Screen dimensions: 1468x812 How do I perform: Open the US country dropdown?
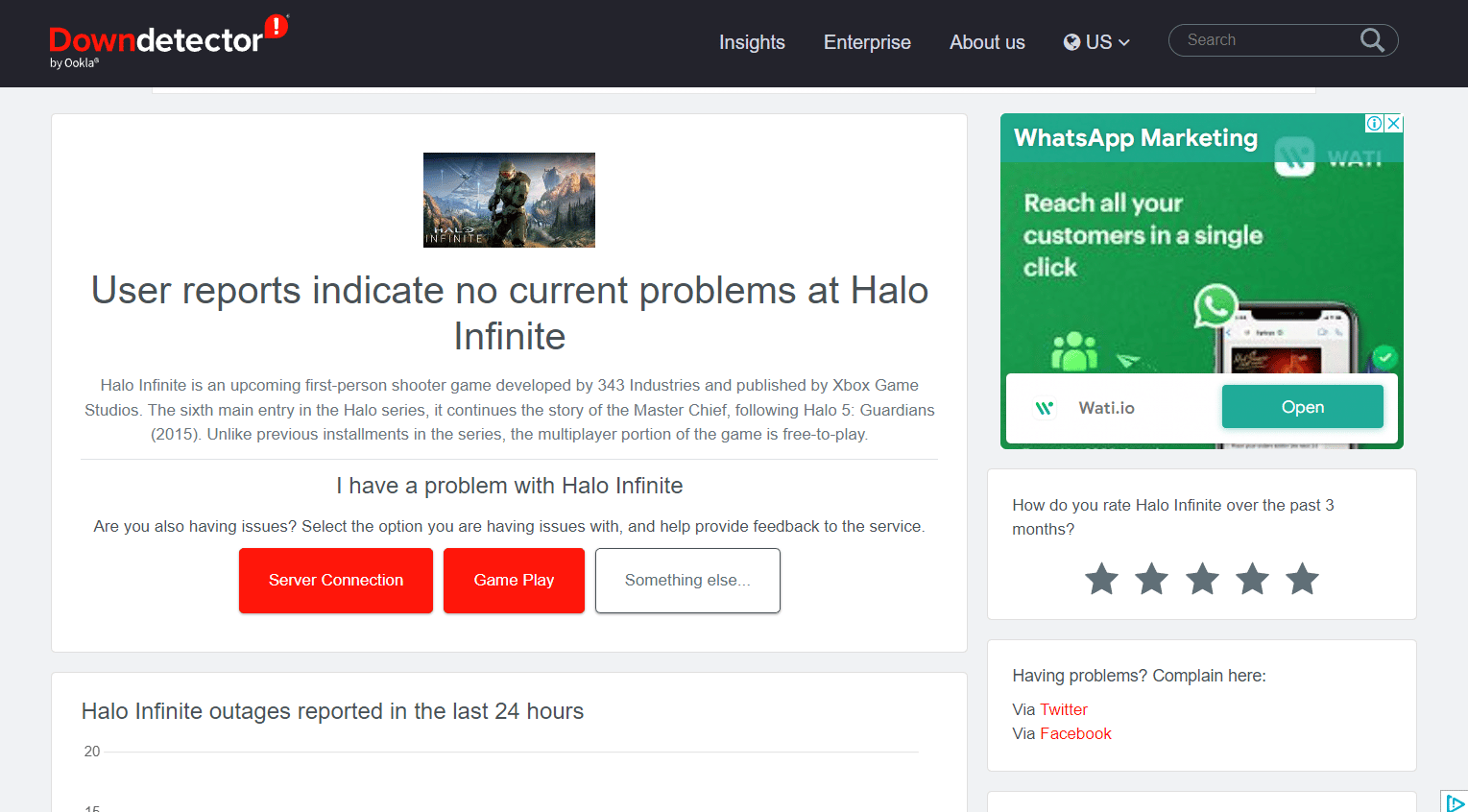[1096, 42]
